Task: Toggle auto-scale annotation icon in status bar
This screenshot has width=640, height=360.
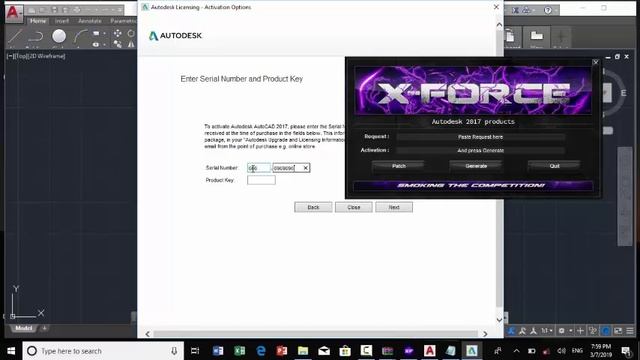Action: pos(522,331)
